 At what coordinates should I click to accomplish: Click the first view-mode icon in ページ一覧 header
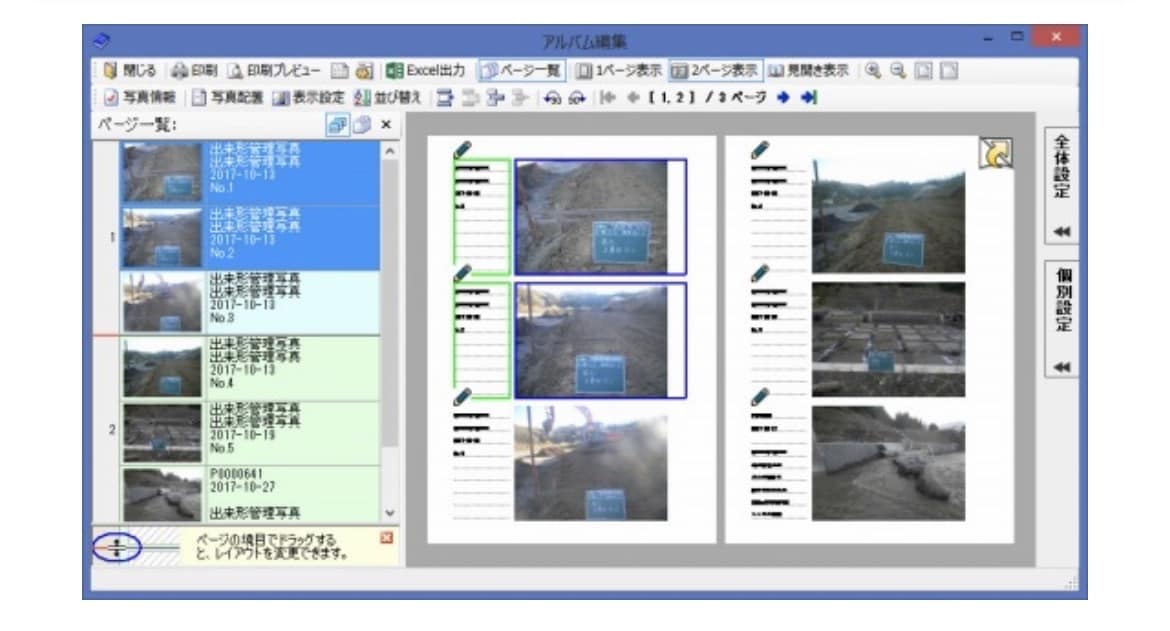coord(337,125)
